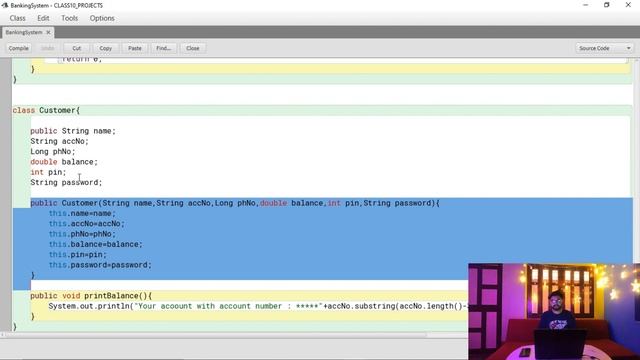Click the line 'Long phNo;'
This screenshot has height=360, width=640.
click(53, 151)
